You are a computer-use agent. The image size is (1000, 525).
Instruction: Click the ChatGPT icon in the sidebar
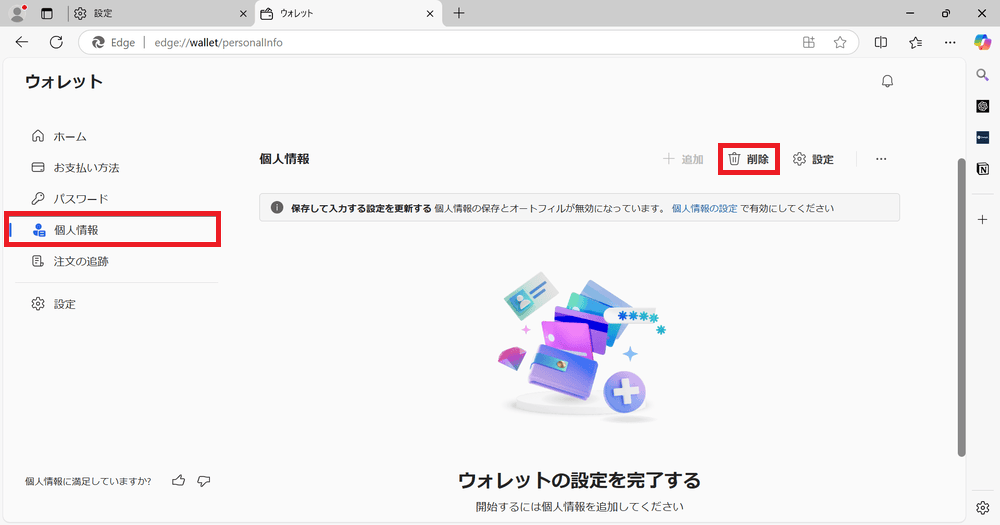tap(983, 105)
